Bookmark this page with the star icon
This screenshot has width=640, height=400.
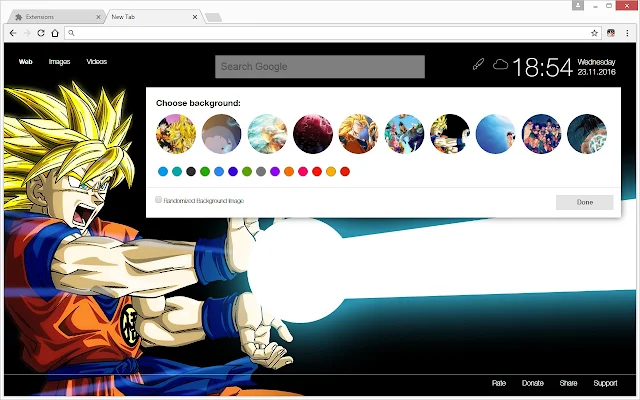coord(594,33)
